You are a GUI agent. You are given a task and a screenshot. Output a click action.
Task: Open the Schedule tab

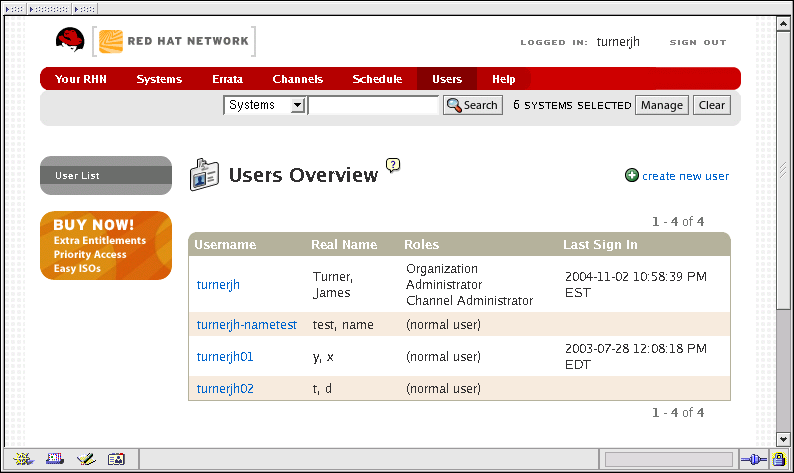[x=377, y=79]
